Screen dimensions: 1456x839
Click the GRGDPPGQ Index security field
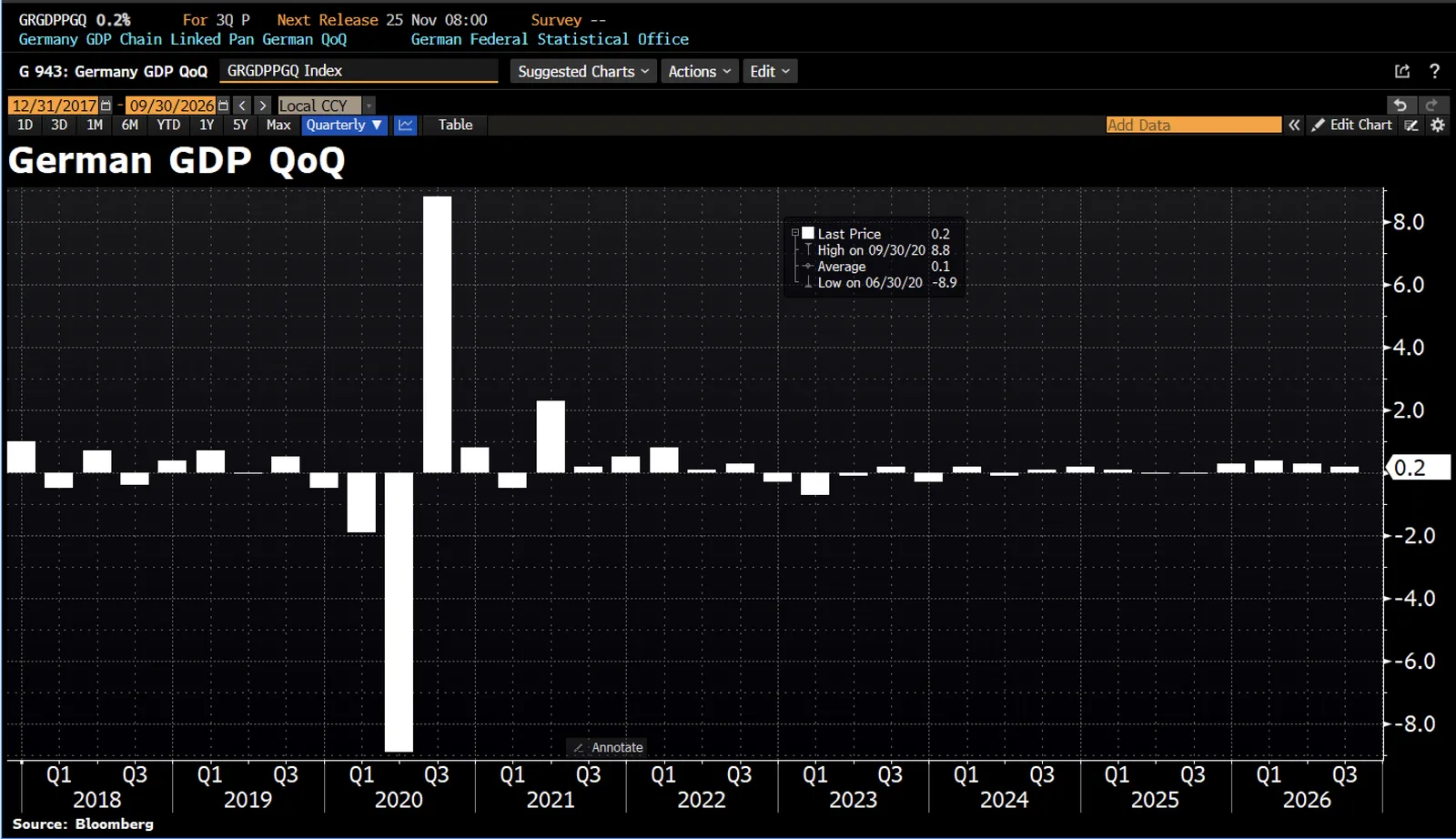[359, 71]
